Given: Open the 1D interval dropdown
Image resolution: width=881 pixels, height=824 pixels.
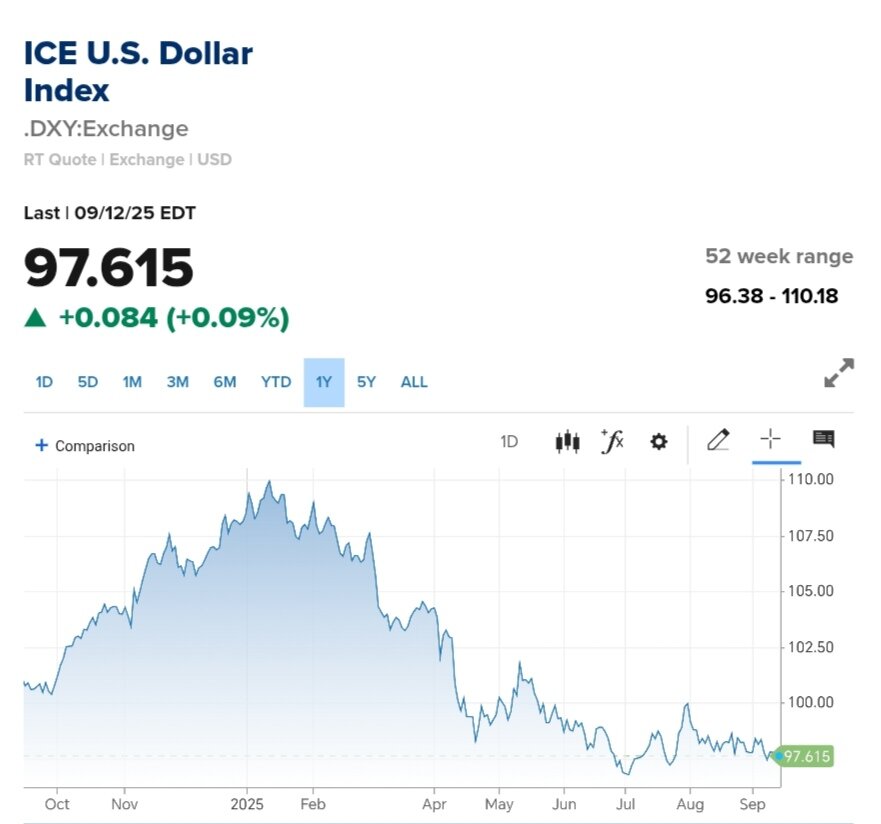Looking at the screenshot, I should (509, 441).
